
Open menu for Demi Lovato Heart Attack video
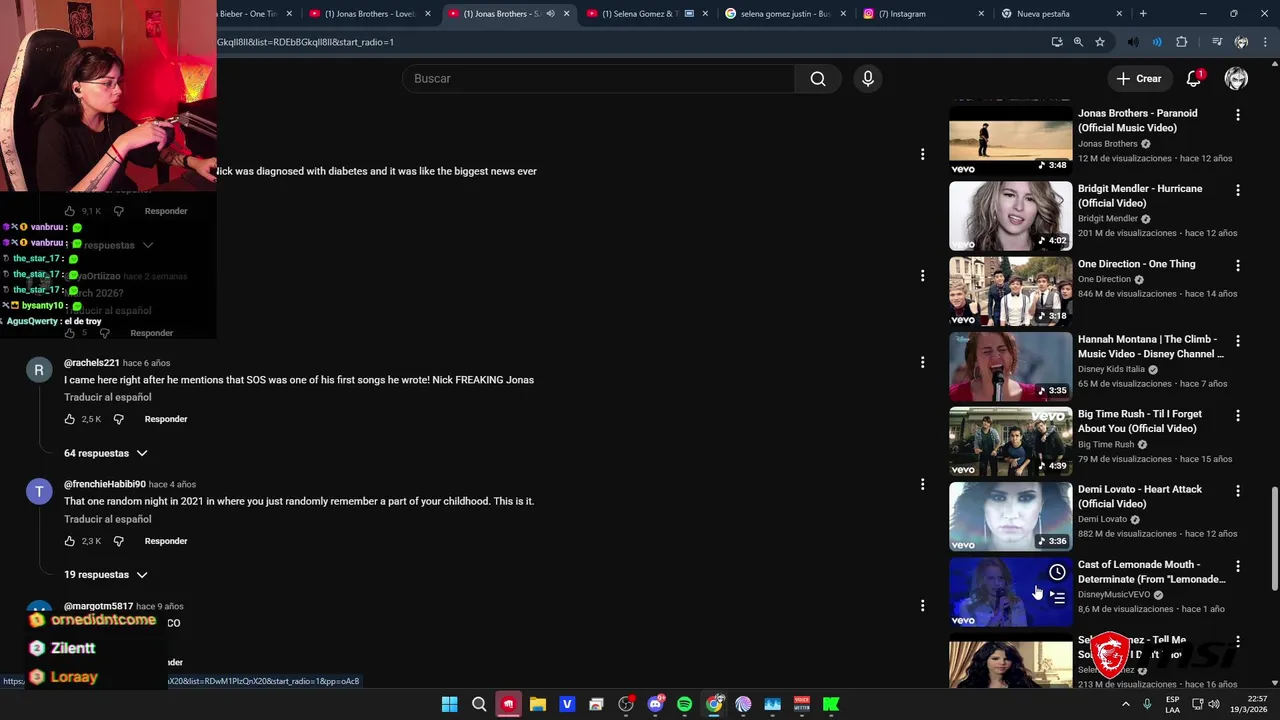(1238, 491)
